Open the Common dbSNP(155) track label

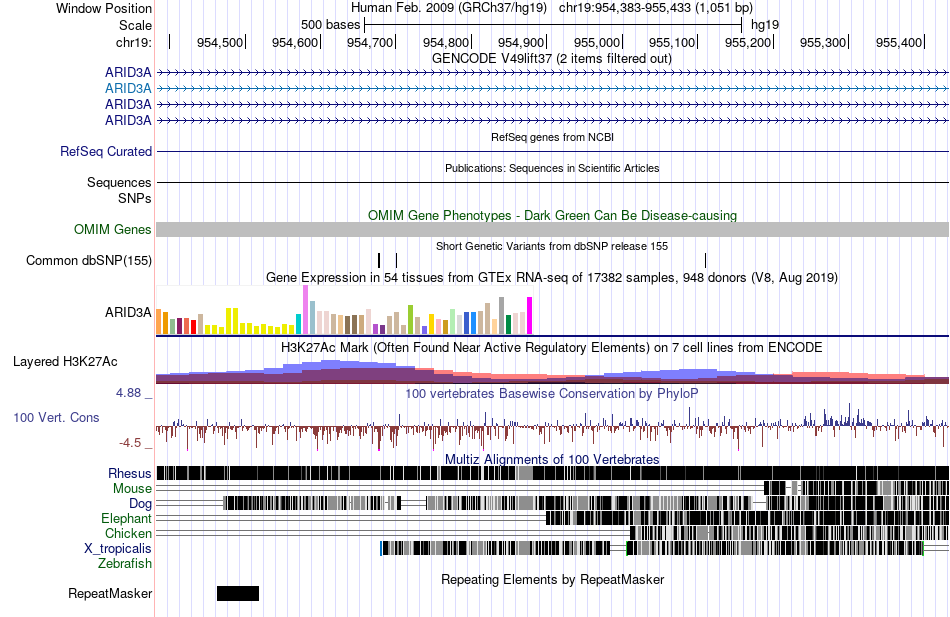(89, 261)
